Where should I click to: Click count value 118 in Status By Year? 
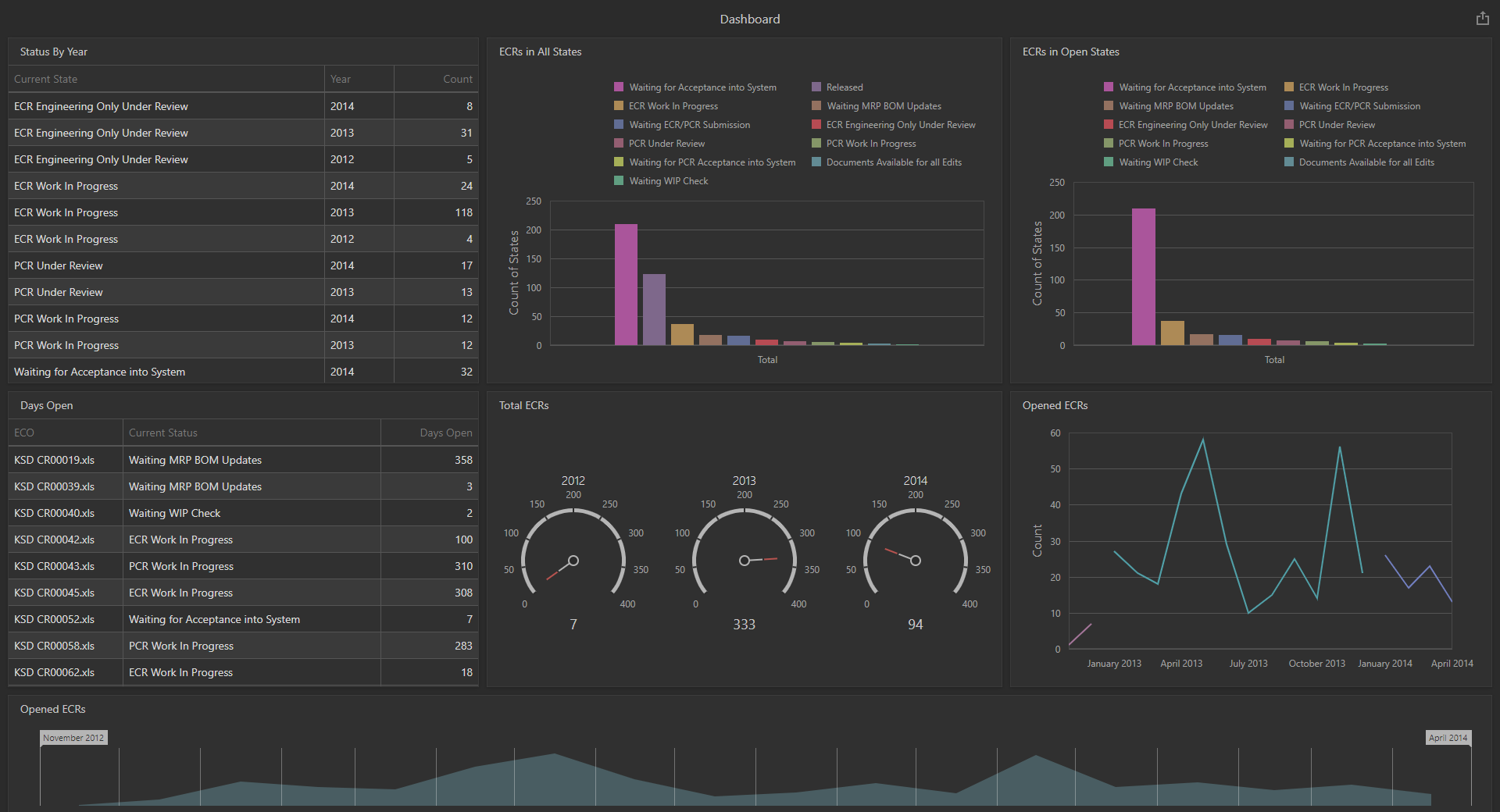464,212
